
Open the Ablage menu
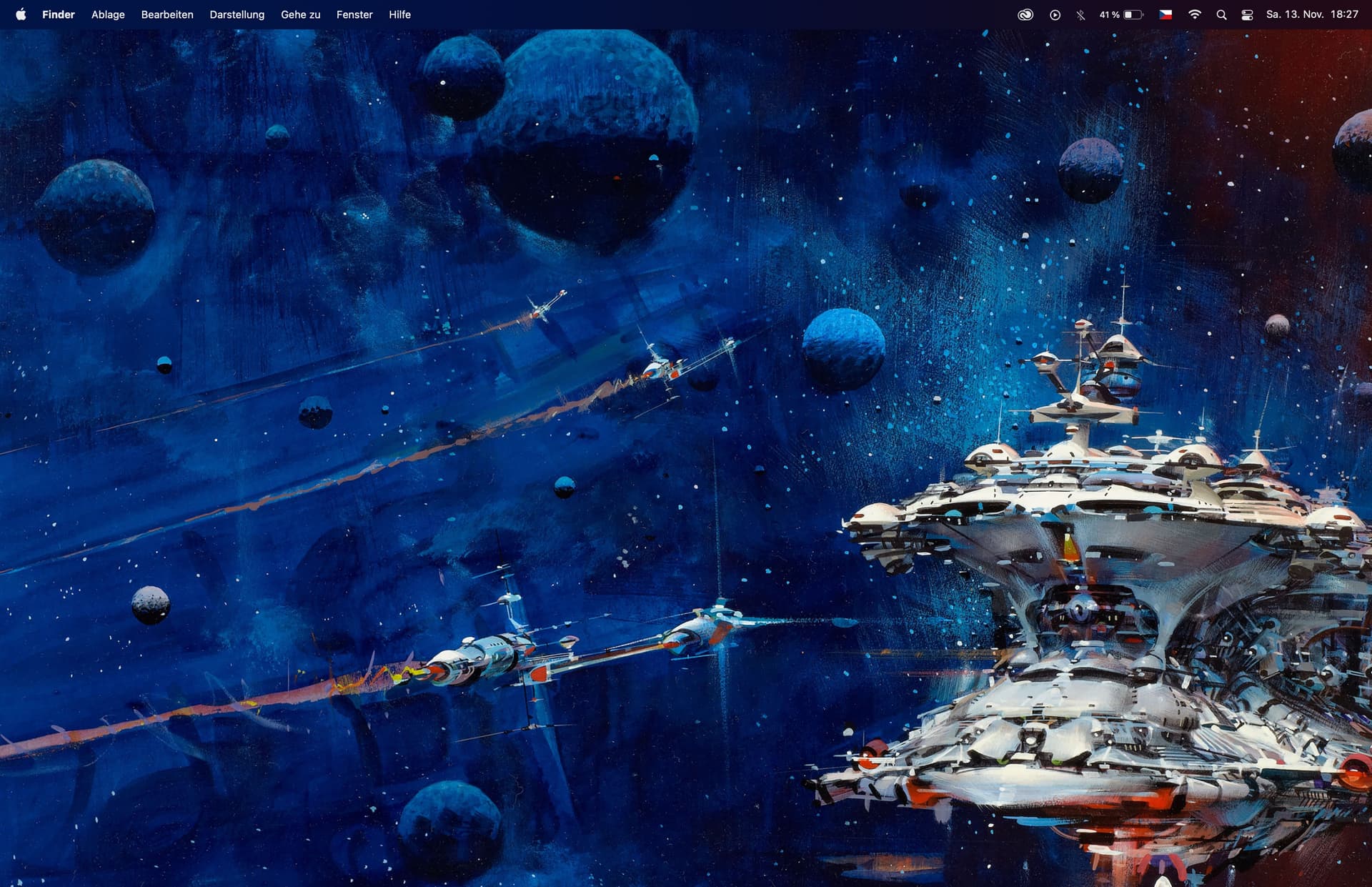108,14
